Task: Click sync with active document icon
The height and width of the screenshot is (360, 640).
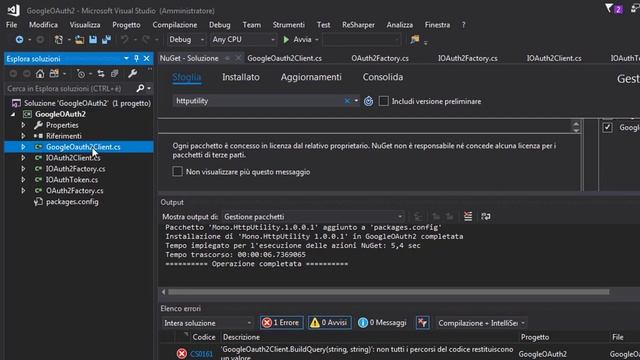Action: [101, 74]
